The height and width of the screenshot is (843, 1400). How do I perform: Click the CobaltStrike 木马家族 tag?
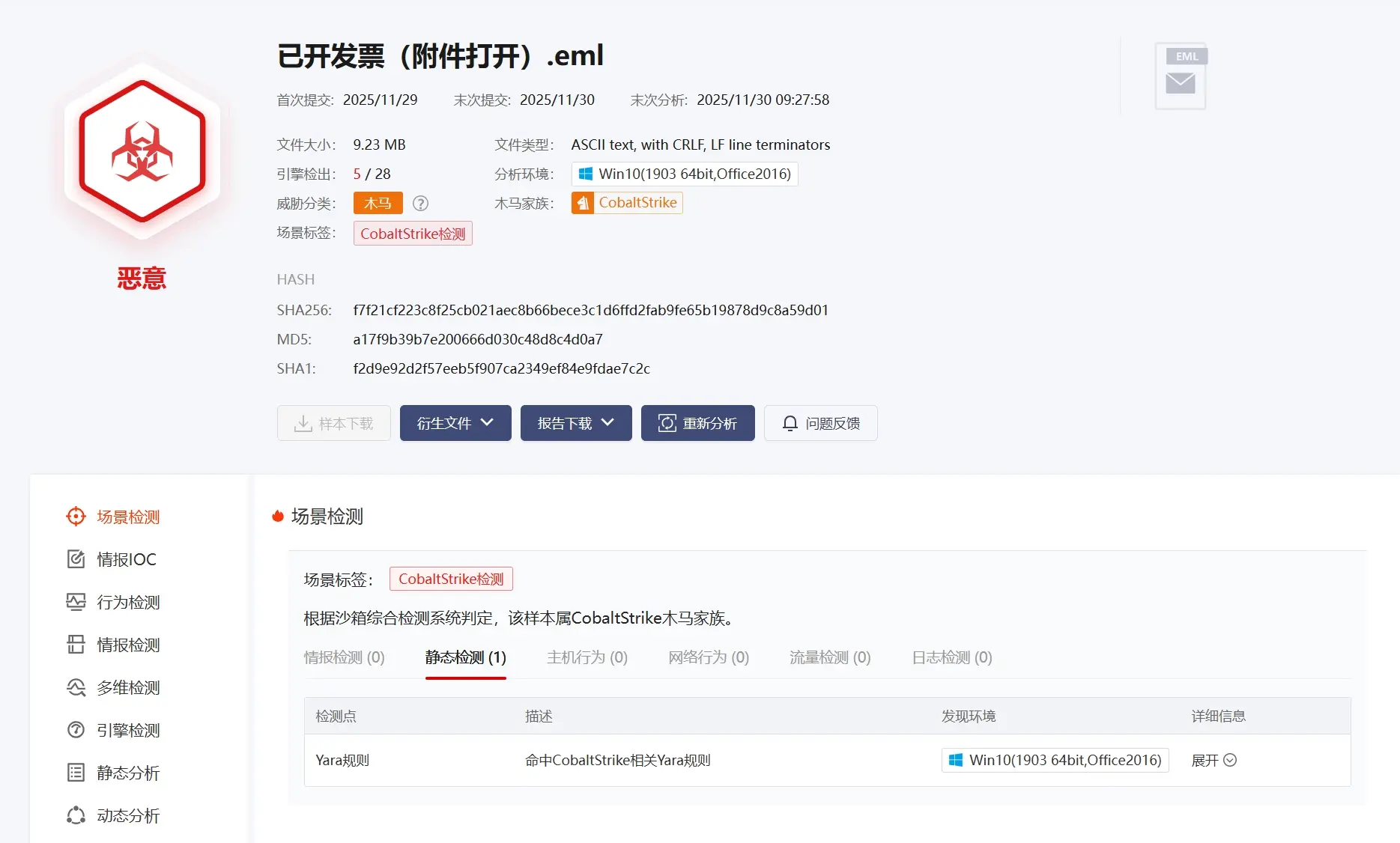point(627,203)
